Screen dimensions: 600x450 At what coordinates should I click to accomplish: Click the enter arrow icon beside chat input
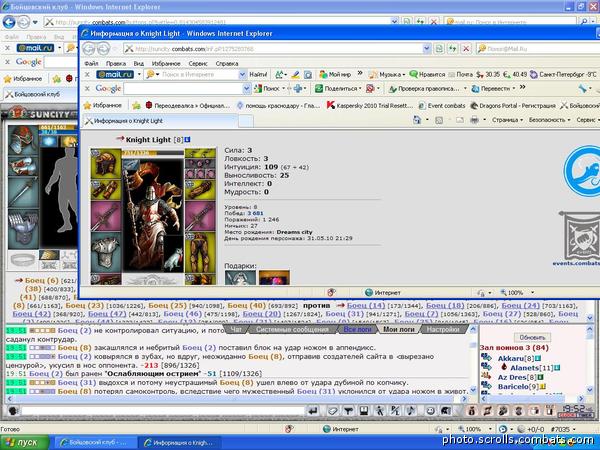[x=313, y=411]
